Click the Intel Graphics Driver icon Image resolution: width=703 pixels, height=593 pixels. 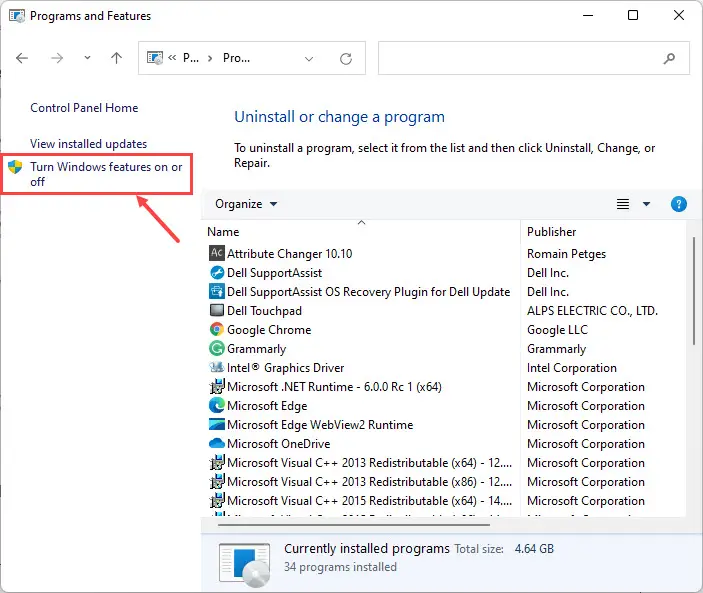[217, 368]
